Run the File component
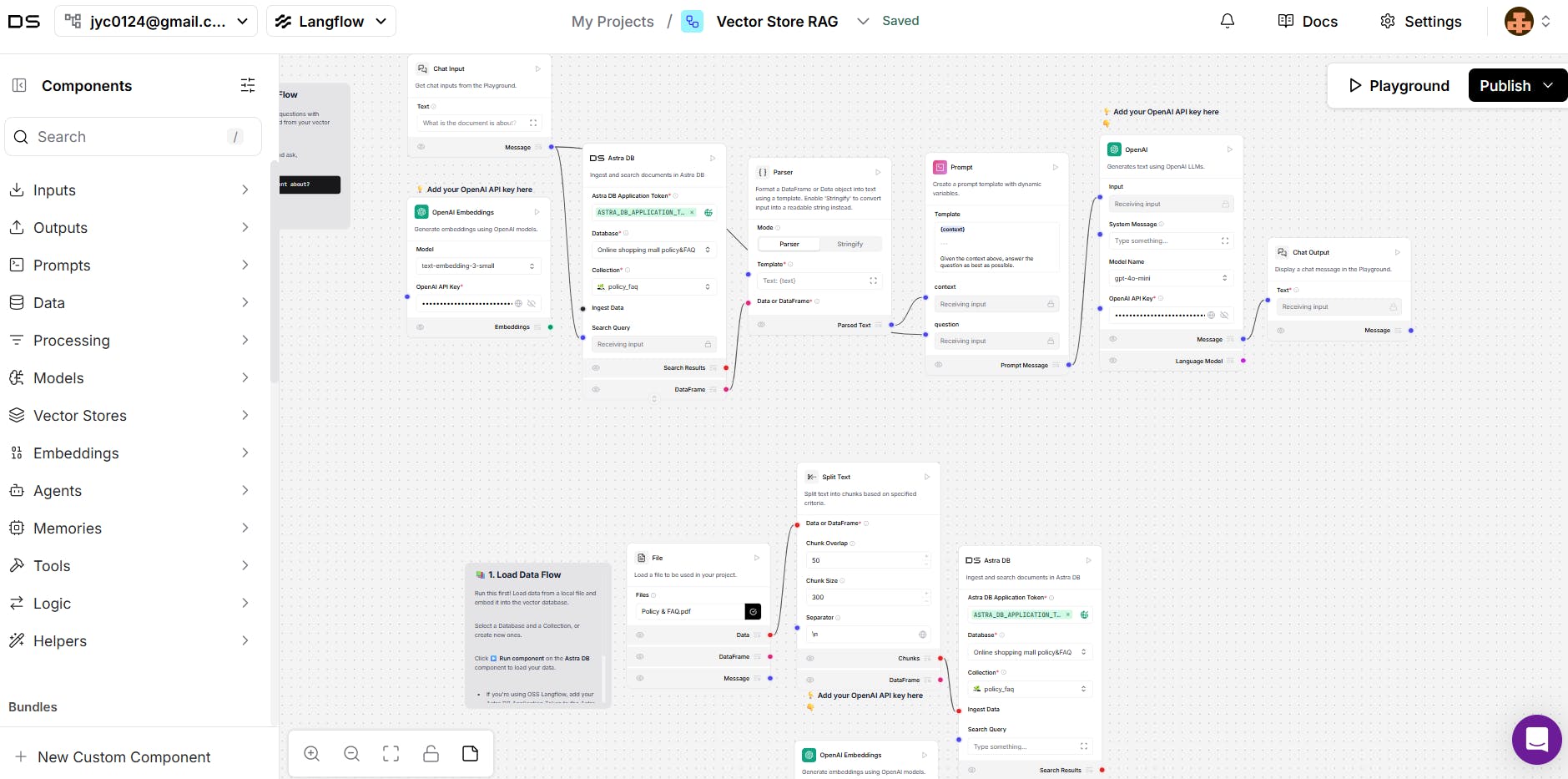The height and width of the screenshot is (779, 1568). pos(757,558)
